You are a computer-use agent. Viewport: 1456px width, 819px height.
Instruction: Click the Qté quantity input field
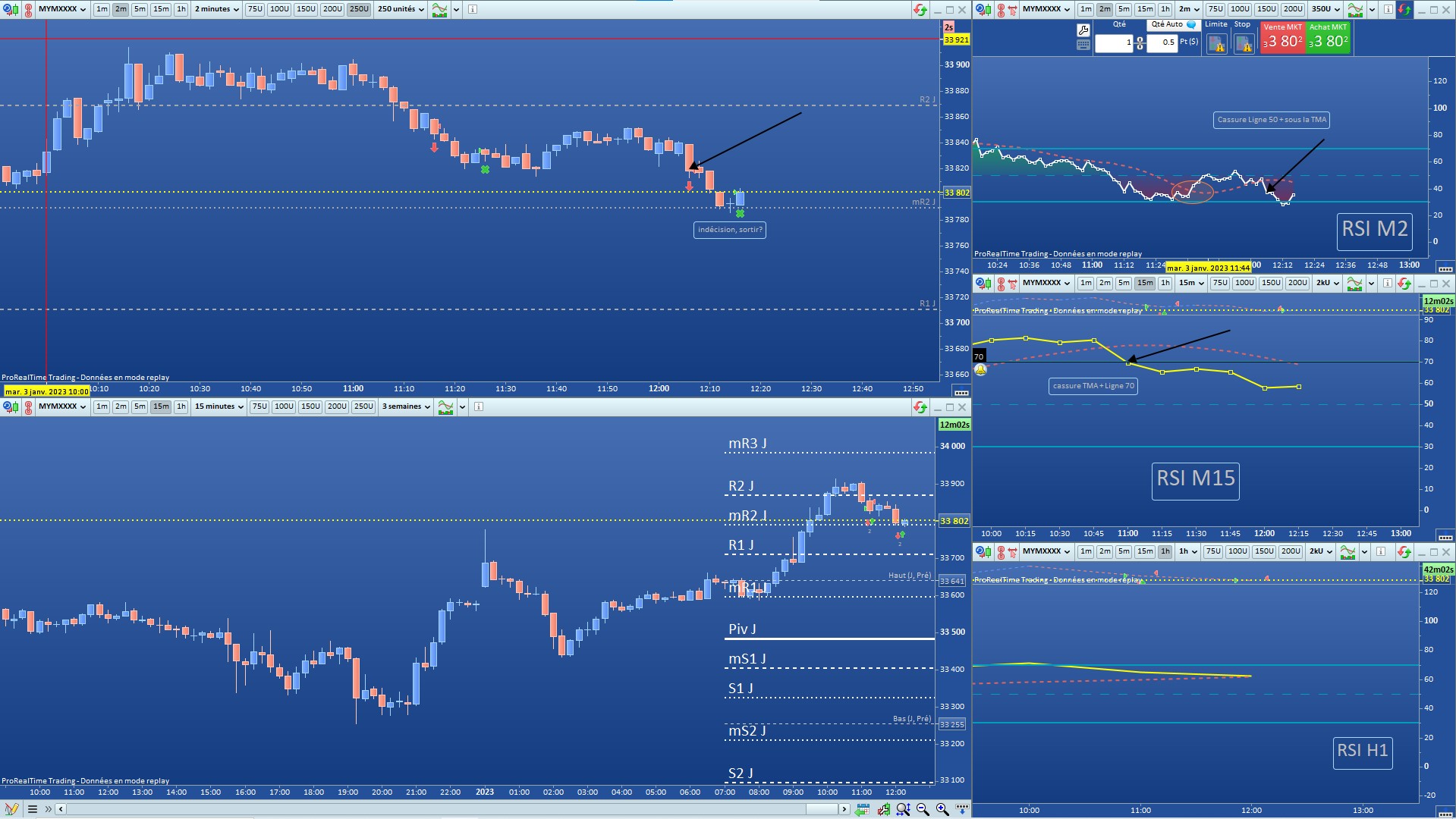1114,43
